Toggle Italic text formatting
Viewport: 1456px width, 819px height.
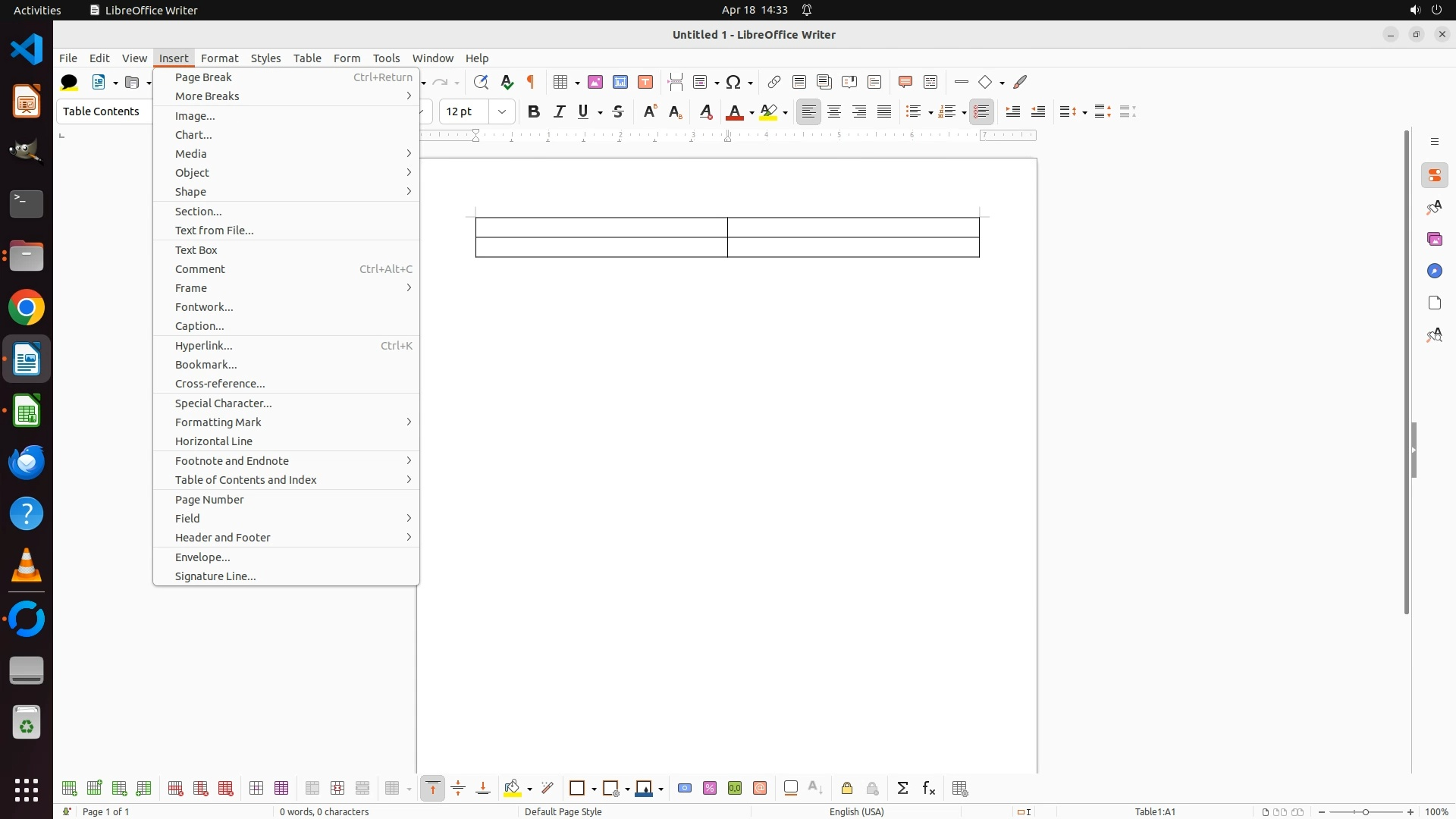click(x=560, y=112)
